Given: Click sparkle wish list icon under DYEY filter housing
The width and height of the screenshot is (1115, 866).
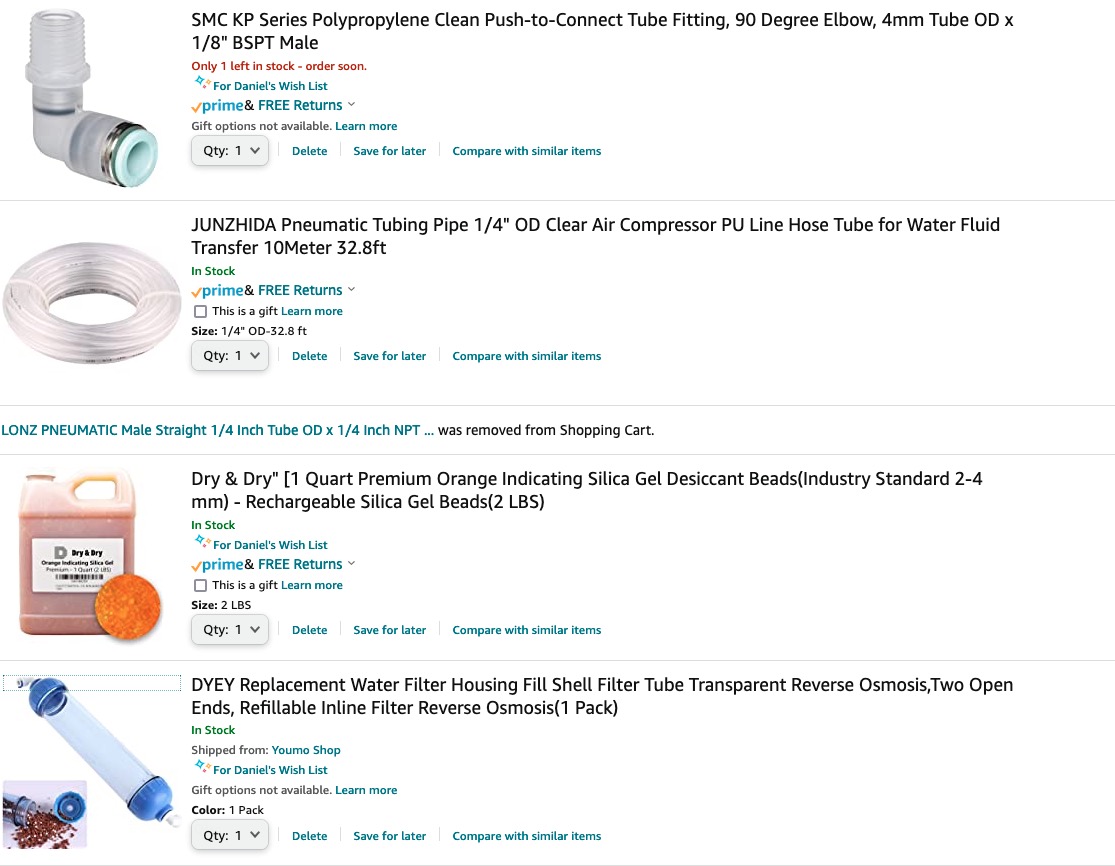Looking at the screenshot, I should [202, 768].
